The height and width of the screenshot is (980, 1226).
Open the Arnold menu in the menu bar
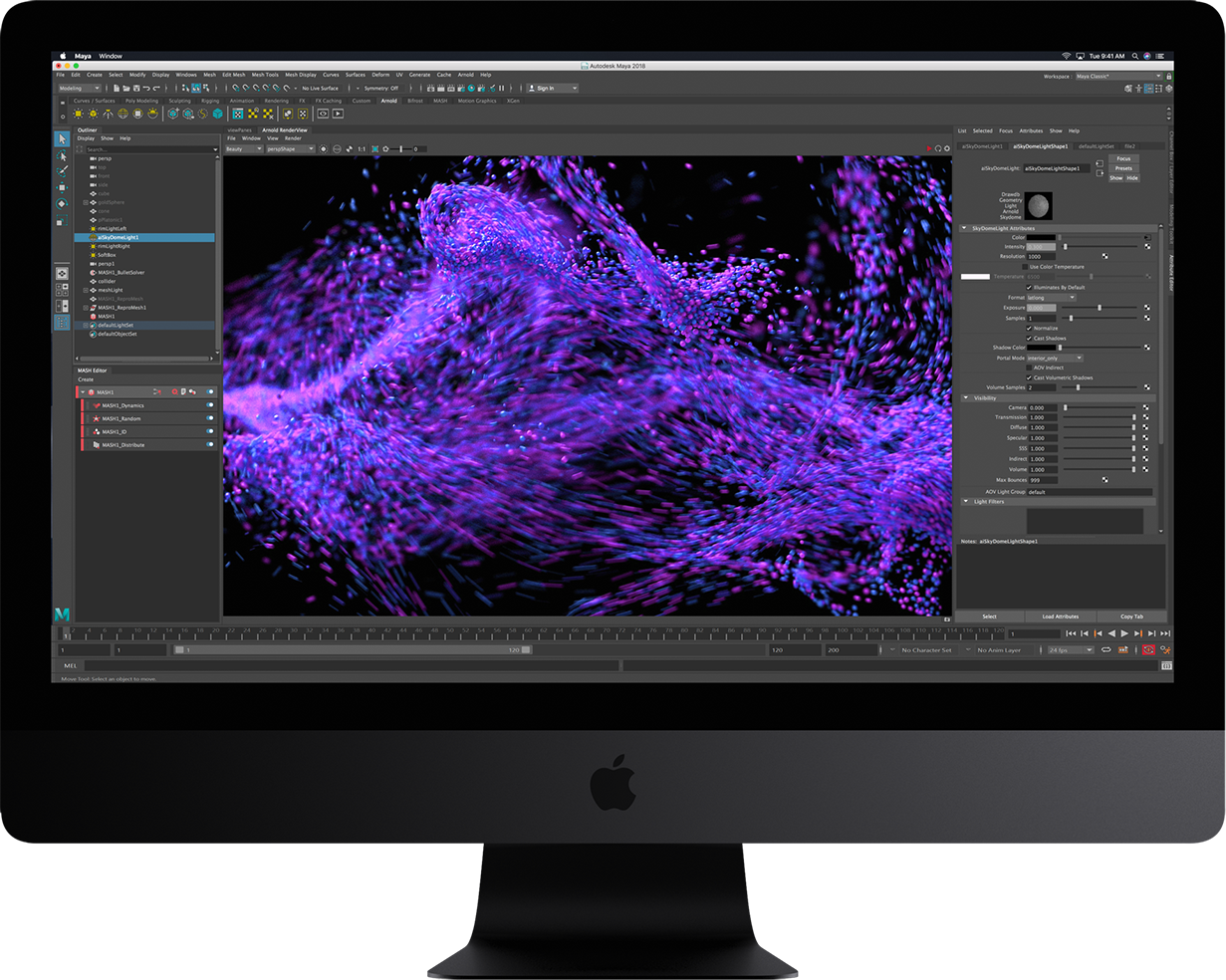[466, 75]
